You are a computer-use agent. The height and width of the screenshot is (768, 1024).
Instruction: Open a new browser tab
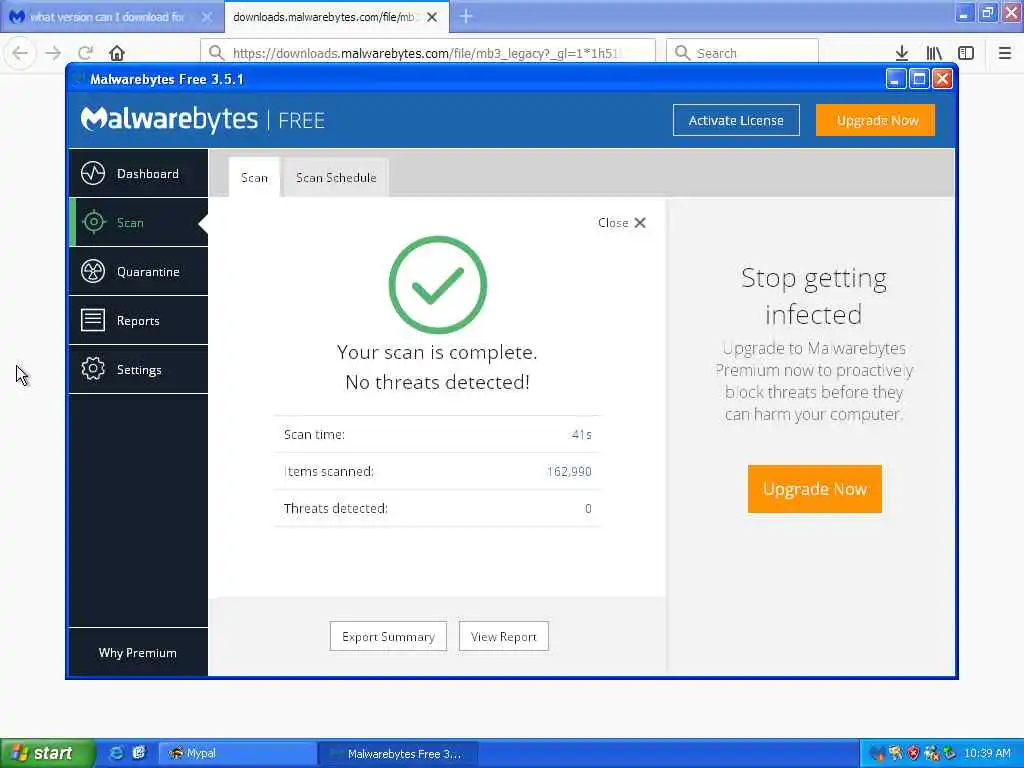pos(466,16)
